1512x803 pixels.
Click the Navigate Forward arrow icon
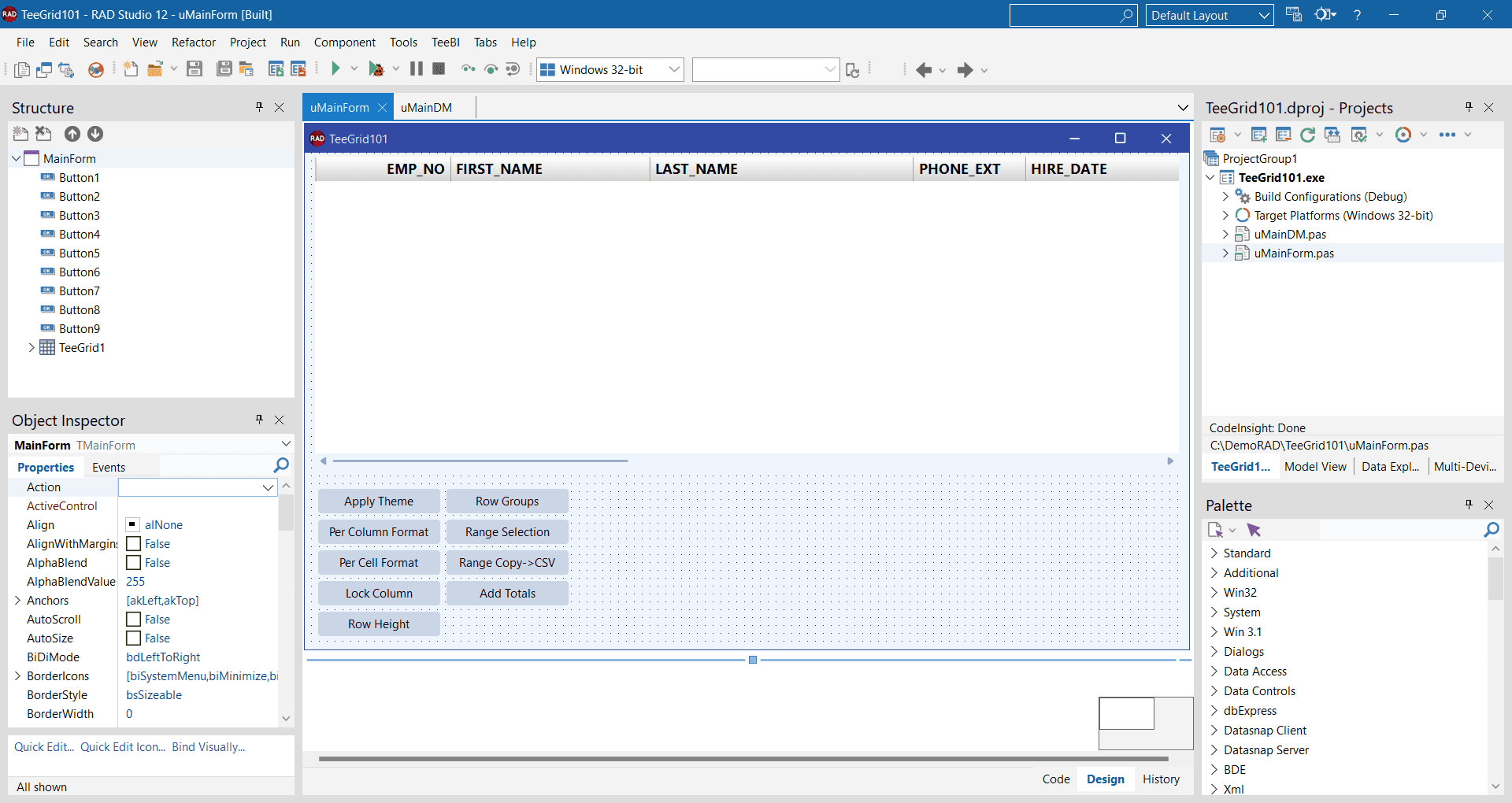[965, 70]
